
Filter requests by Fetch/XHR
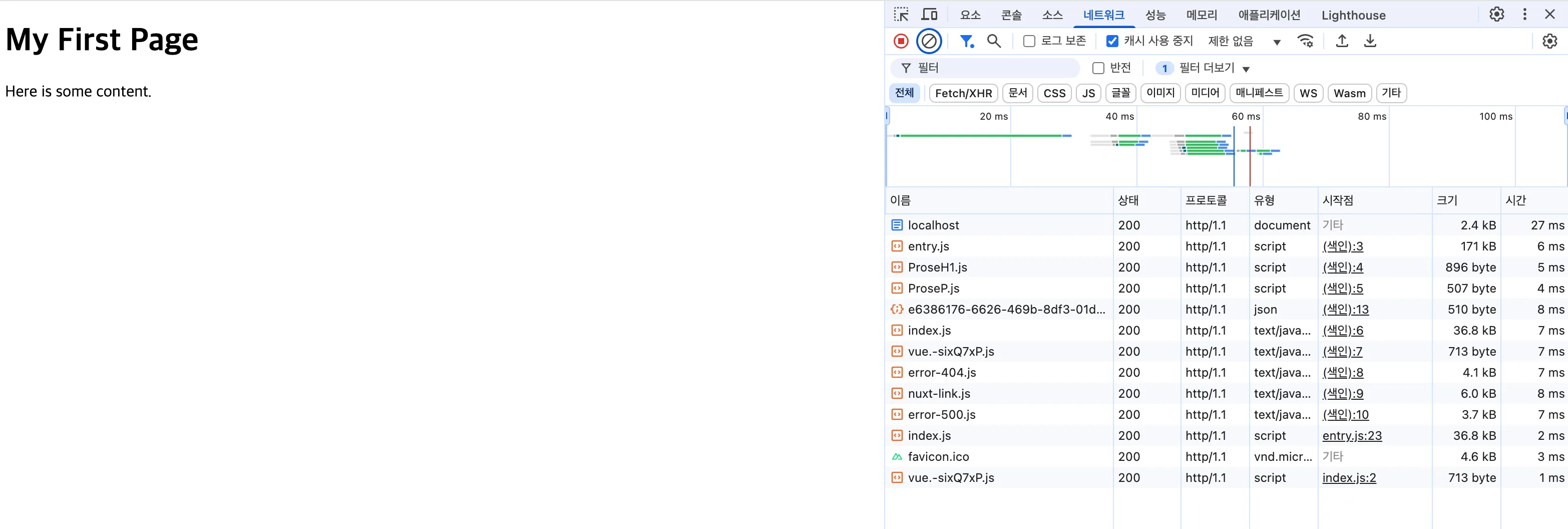pos(963,93)
